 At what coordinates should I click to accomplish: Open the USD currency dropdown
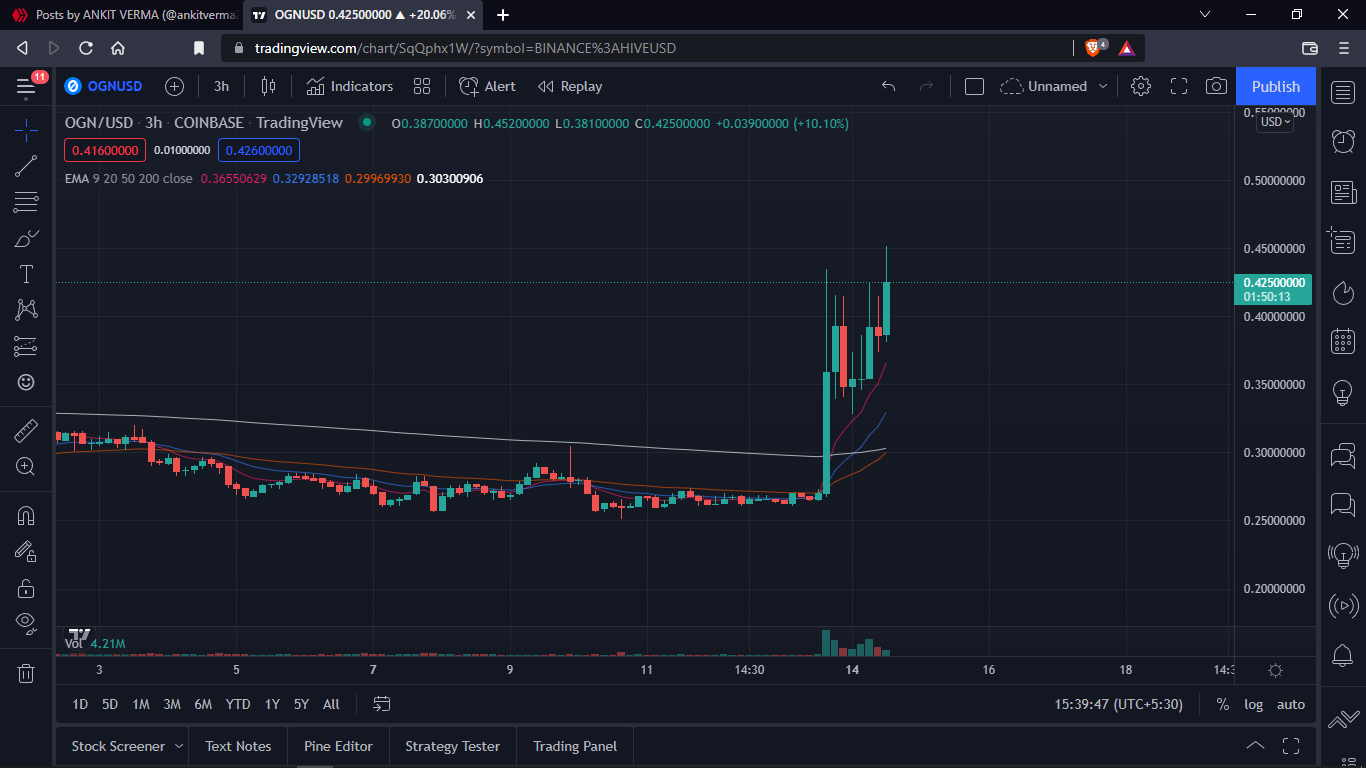pyautogui.click(x=1275, y=122)
